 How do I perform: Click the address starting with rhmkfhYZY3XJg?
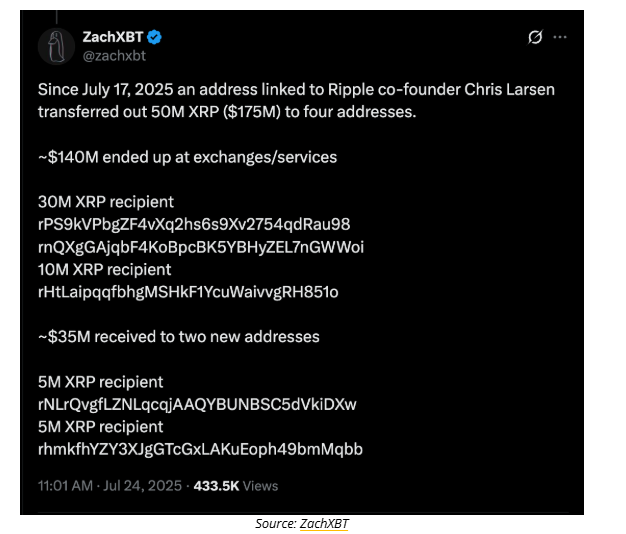click(x=200, y=449)
